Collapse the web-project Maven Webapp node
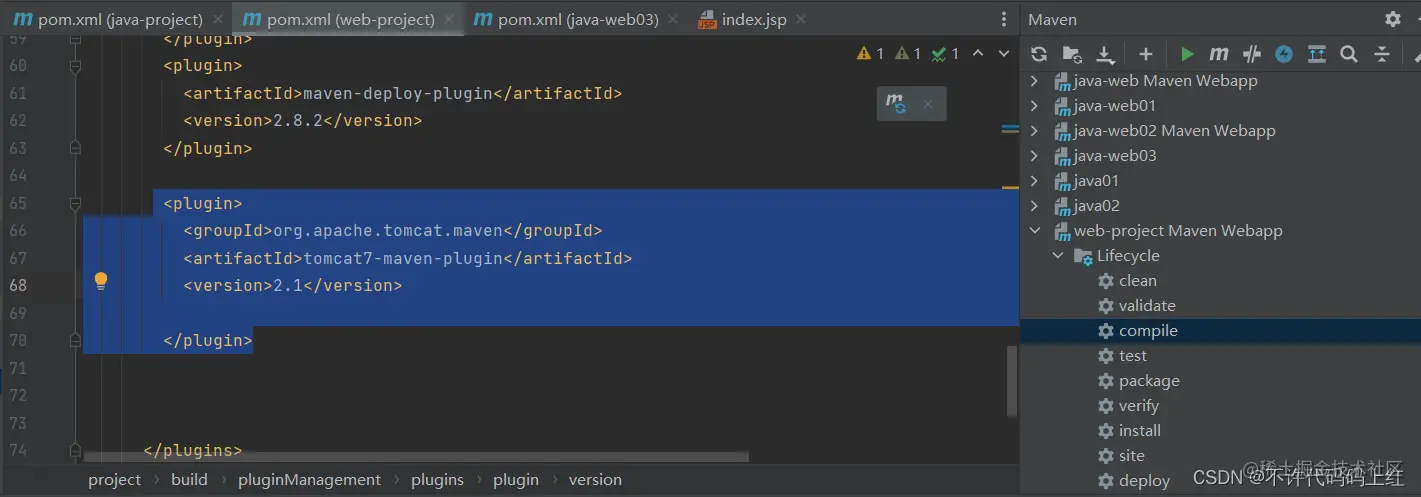Viewport: 1421px width, 497px height. click(x=1035, y=231)
